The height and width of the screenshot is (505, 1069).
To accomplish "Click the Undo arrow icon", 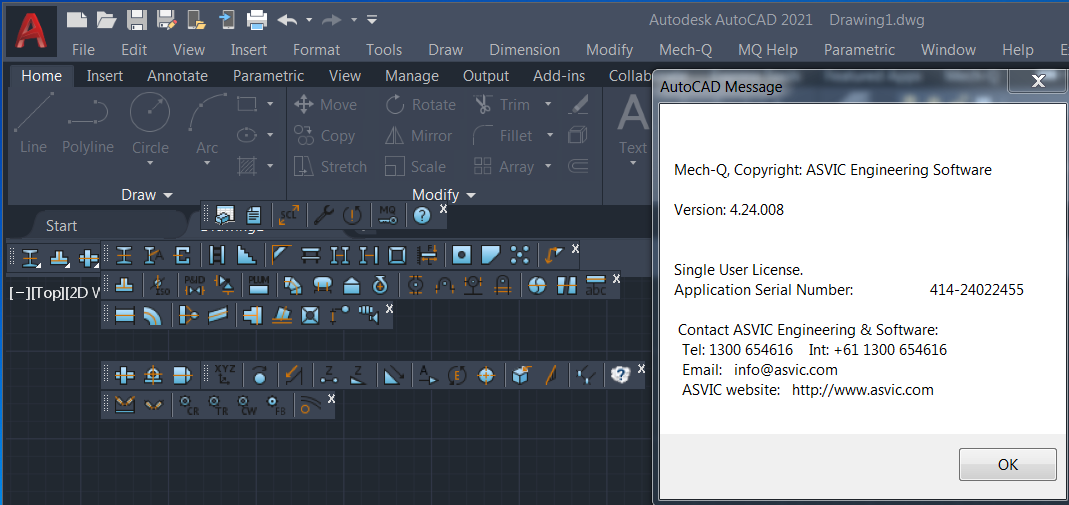I will coord(287,20).
